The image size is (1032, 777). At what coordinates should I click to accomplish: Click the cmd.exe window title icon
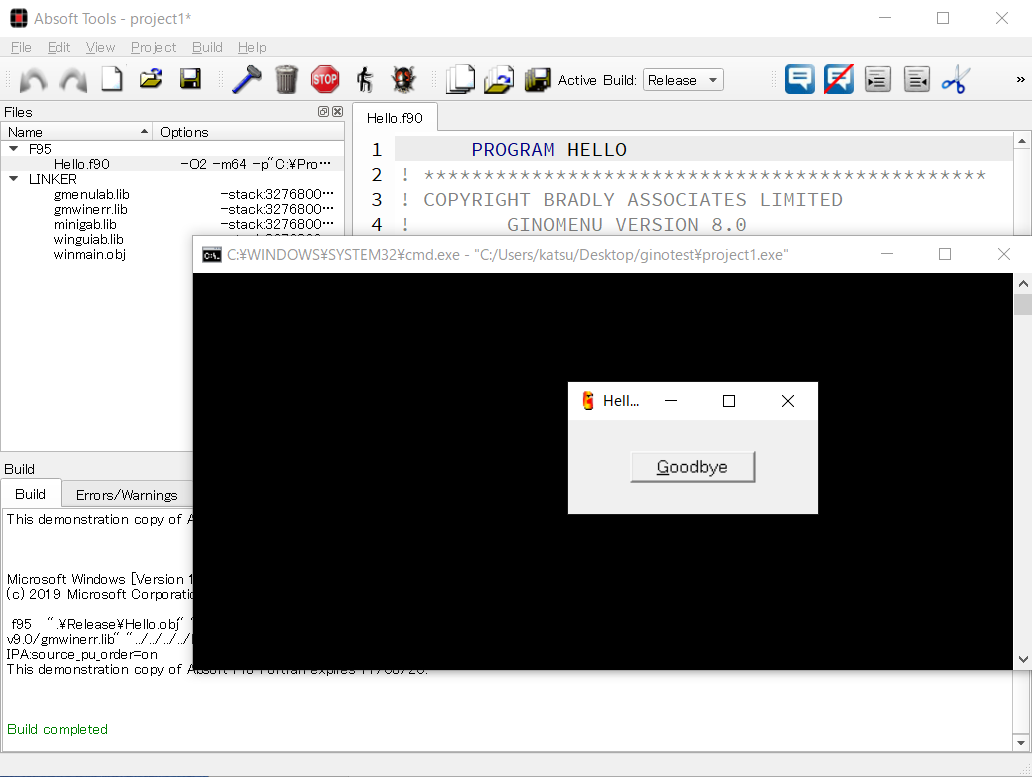(212, 255)
